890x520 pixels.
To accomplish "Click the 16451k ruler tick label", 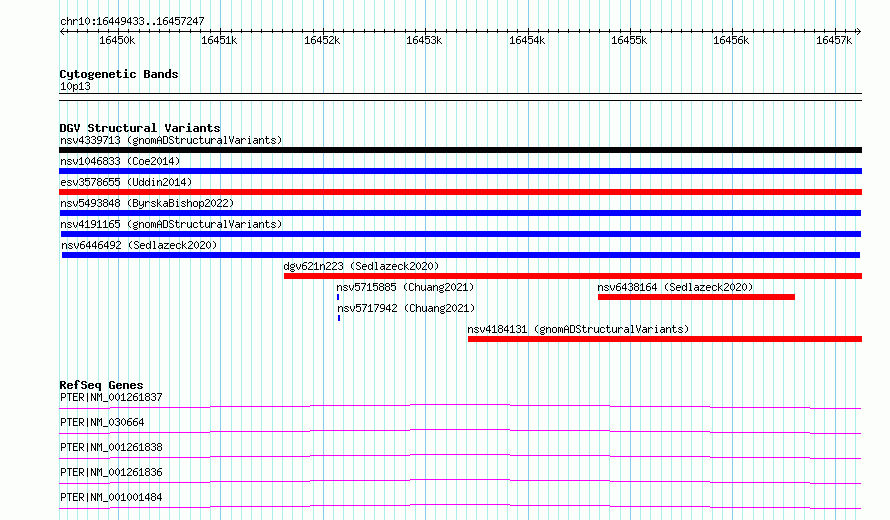I will coord(219,40).
